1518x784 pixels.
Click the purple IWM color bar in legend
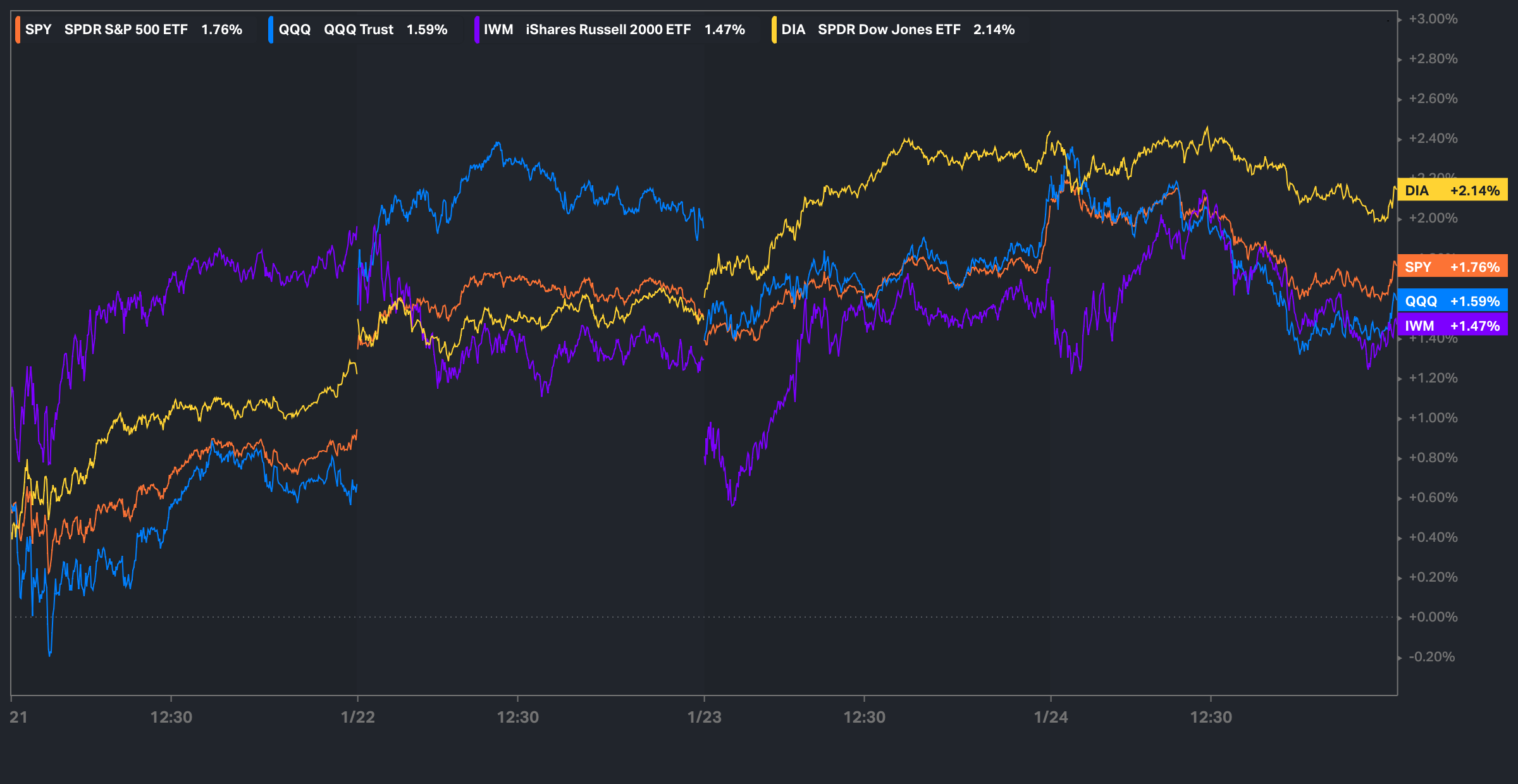[x=476, y=30]
